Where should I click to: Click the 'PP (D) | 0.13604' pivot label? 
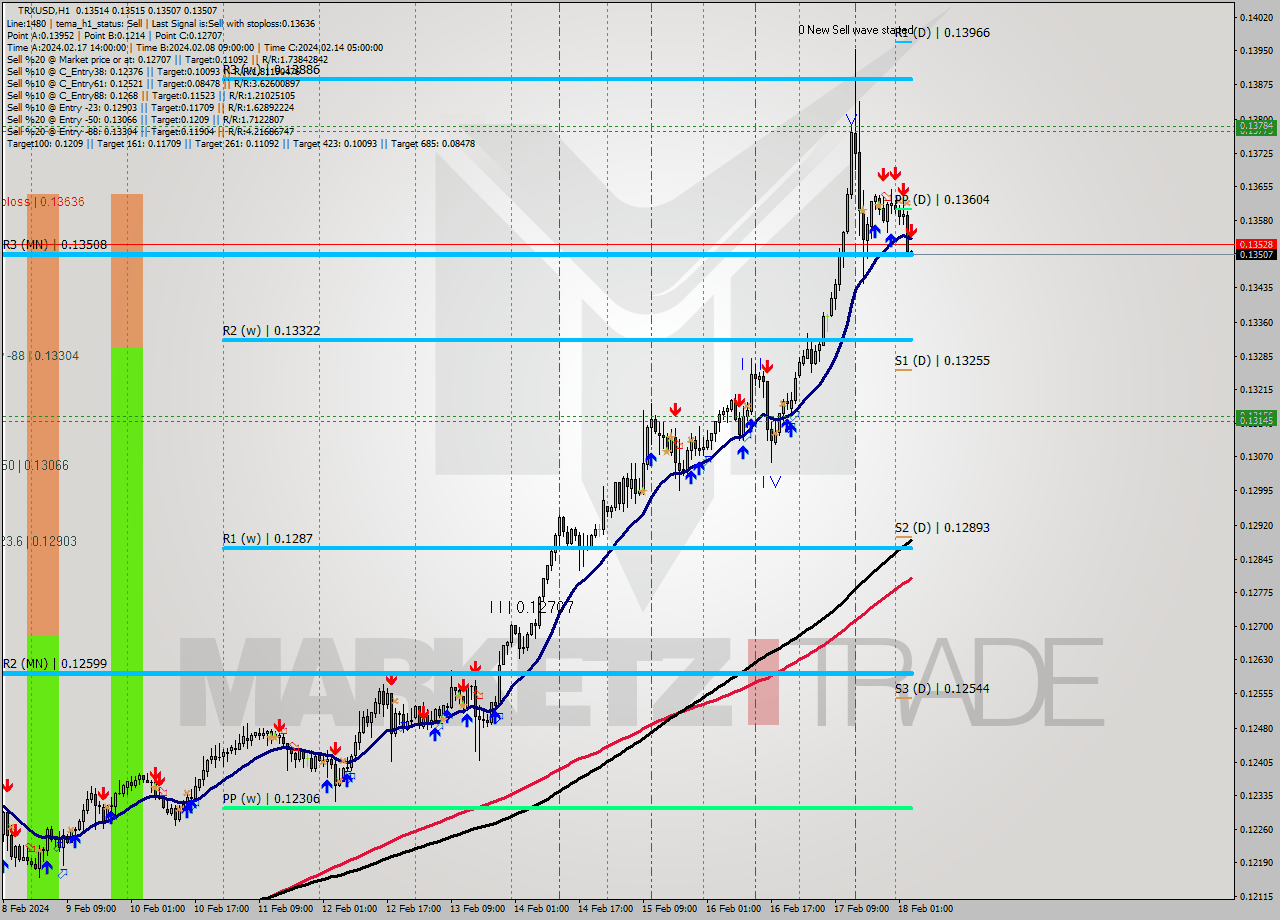(942, 200)
